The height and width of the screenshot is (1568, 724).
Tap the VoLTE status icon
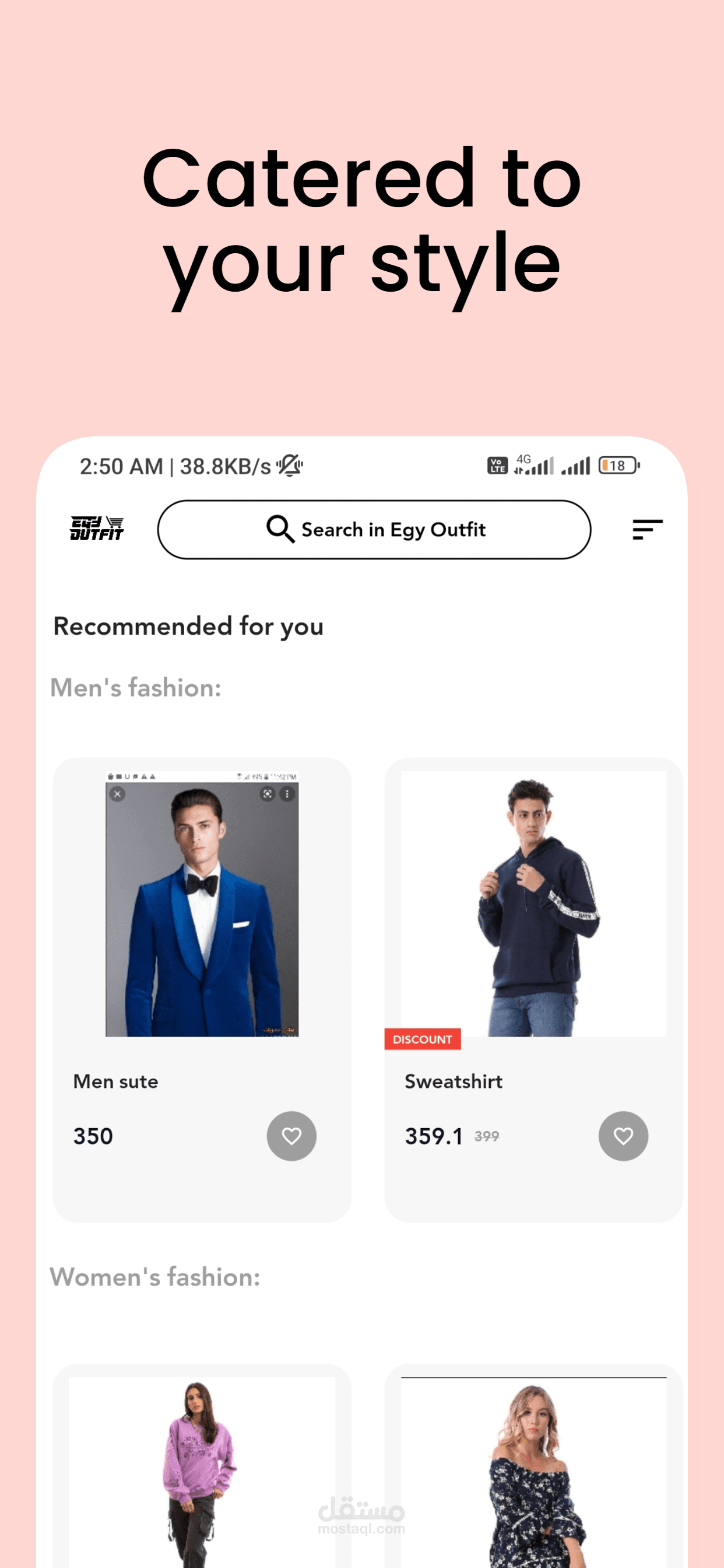pyautogui.click(x=497, y=466)
